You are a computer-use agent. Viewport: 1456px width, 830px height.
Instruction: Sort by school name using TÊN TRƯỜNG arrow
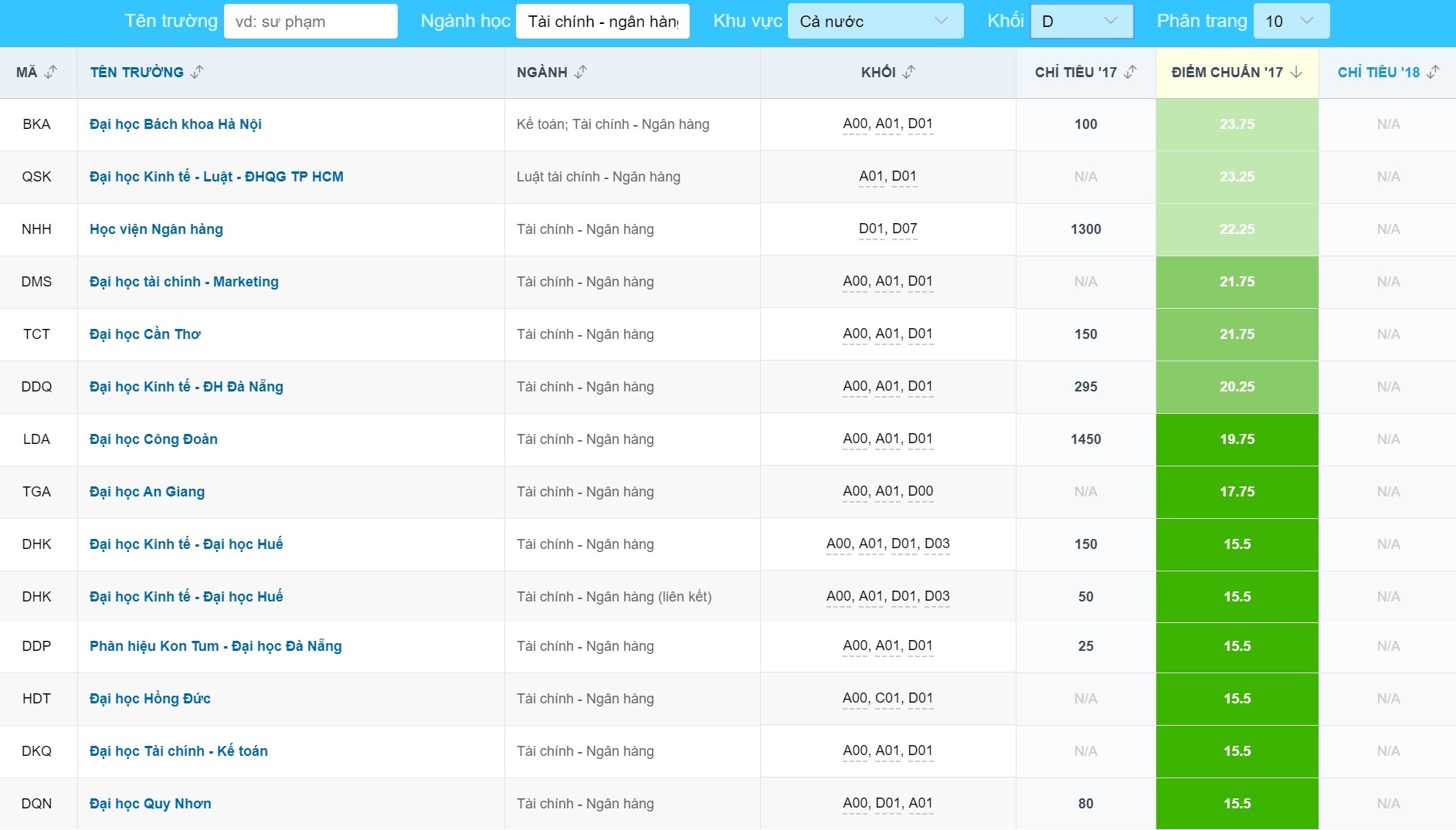[x=197, y=72]
